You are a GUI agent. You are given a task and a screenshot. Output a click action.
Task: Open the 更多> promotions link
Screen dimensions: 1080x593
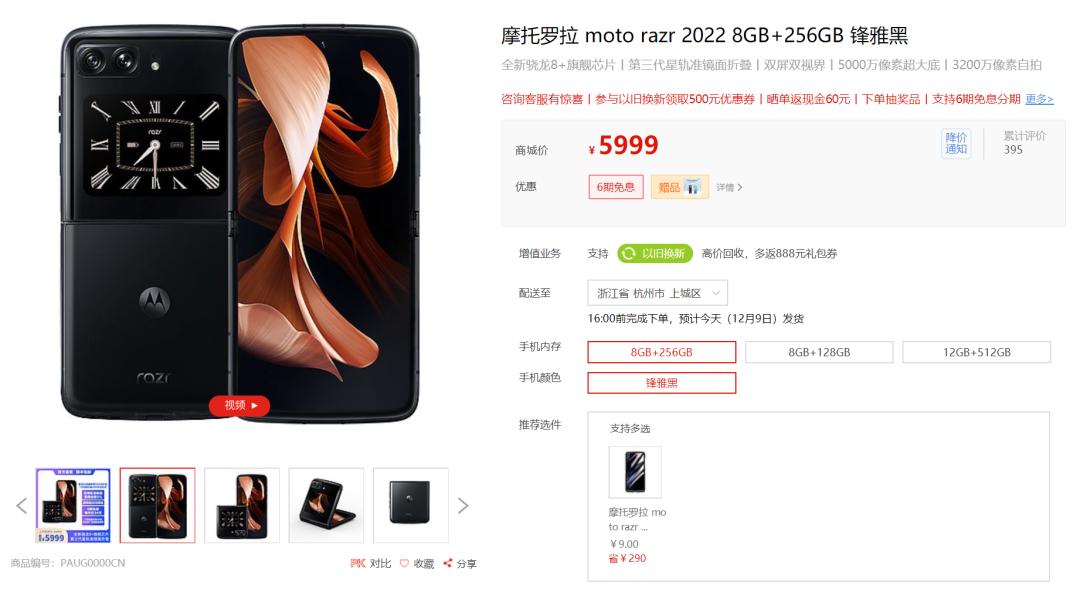(1039, 99)
